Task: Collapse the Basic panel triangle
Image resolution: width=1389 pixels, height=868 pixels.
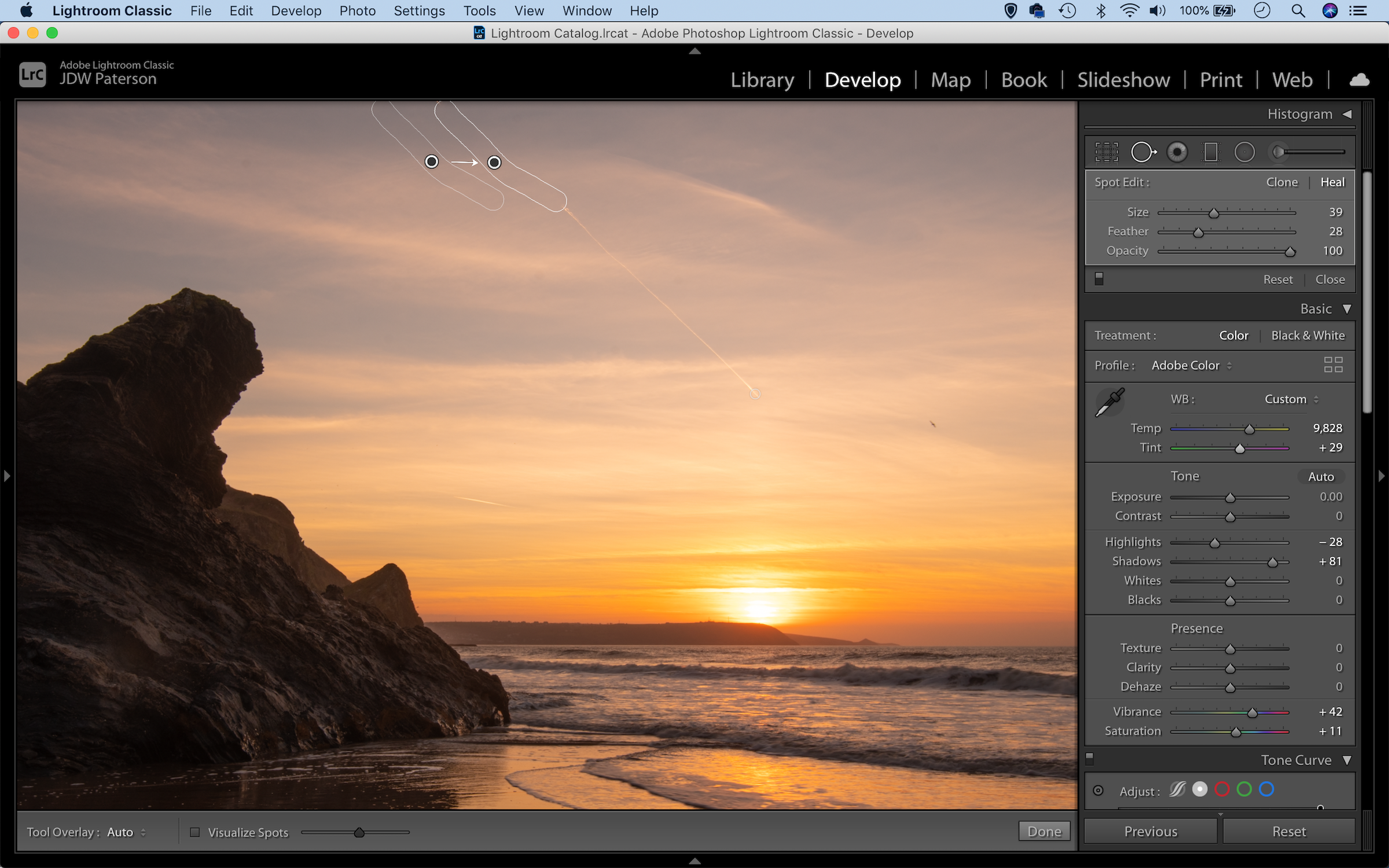Action: [x=1347, y=309]
